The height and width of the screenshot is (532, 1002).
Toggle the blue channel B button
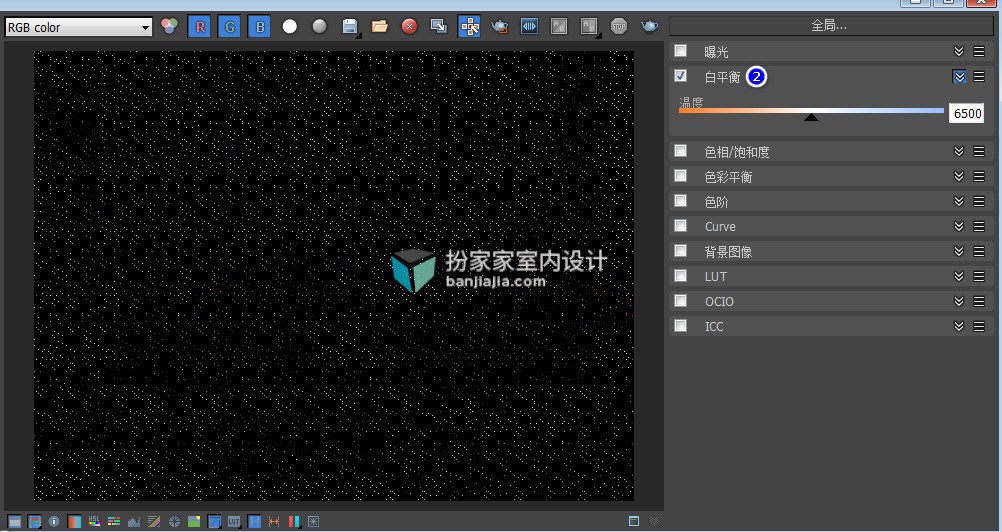pos(259,27)
